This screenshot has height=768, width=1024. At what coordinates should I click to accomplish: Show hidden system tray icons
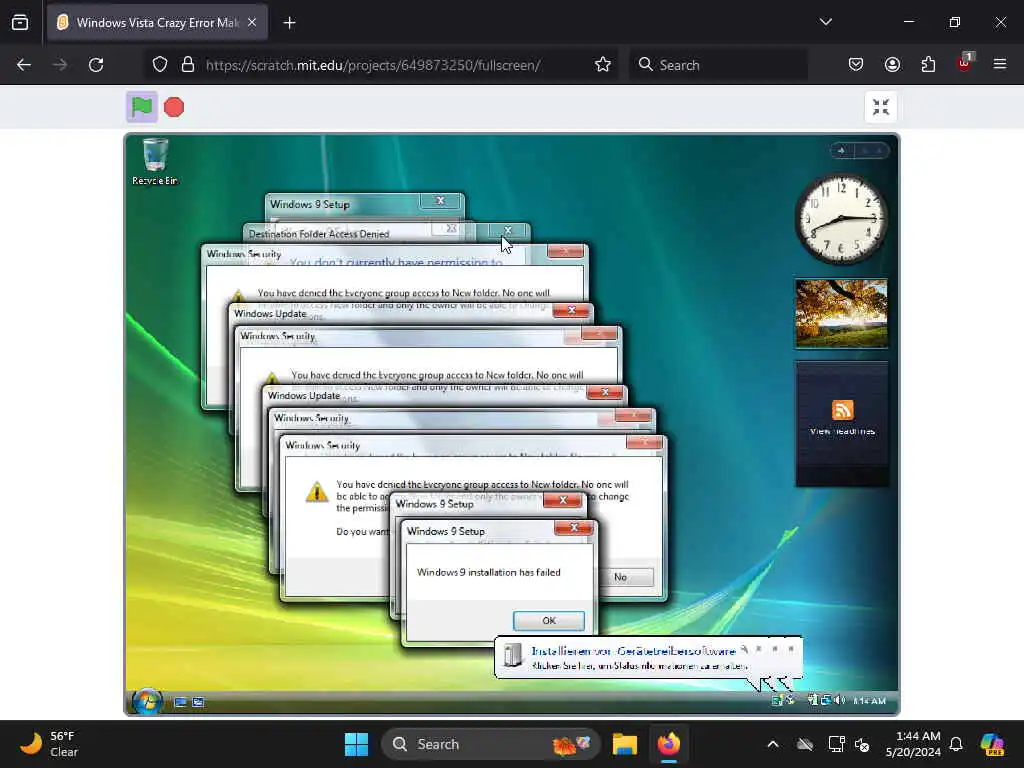[x=773, y=744]
